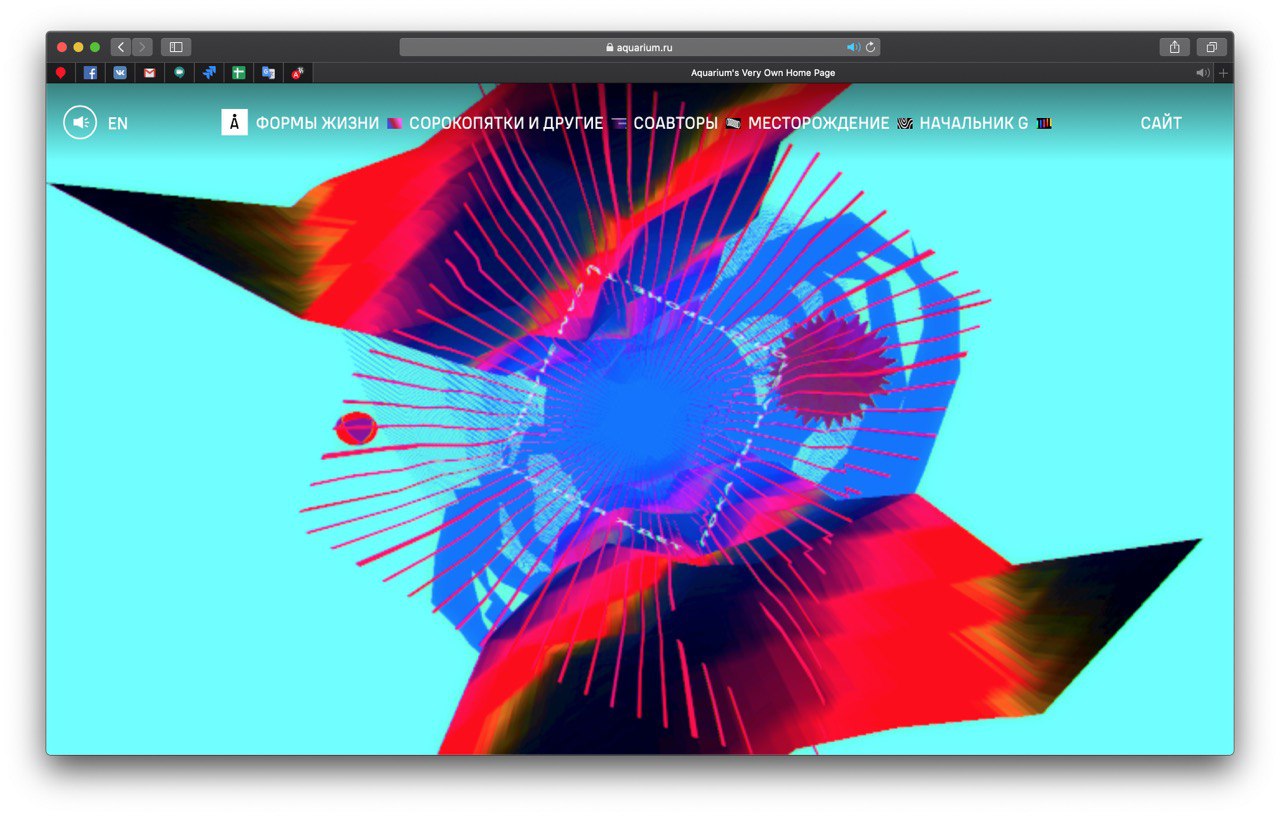Open the green chat-bubble pinned tab

pyautogui.click(x=179, y=73)
